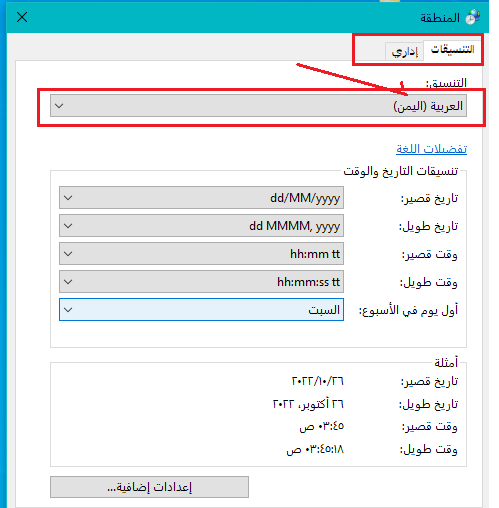Click the Region globe icon in title bar
The width and height of the screenshot is (499, 508).
coord(473,17)
